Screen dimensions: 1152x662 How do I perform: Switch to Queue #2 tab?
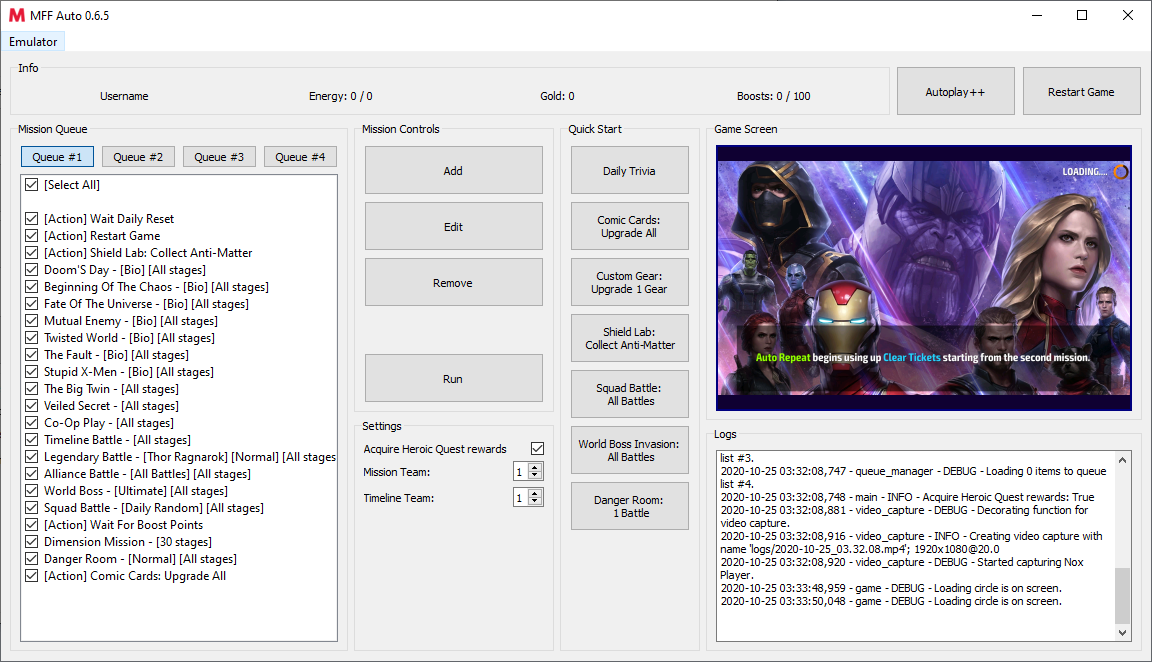coord(138,156)
